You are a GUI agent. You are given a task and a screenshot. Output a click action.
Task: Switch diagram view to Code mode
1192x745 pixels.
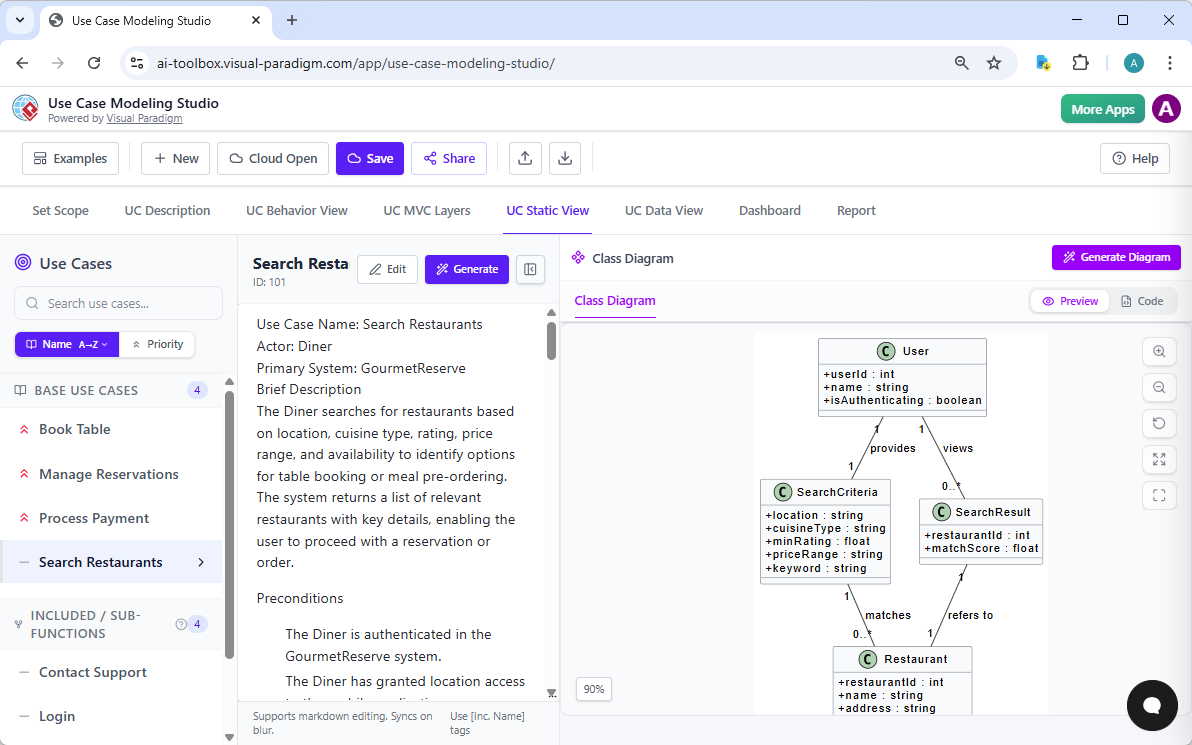point(1143,300)
